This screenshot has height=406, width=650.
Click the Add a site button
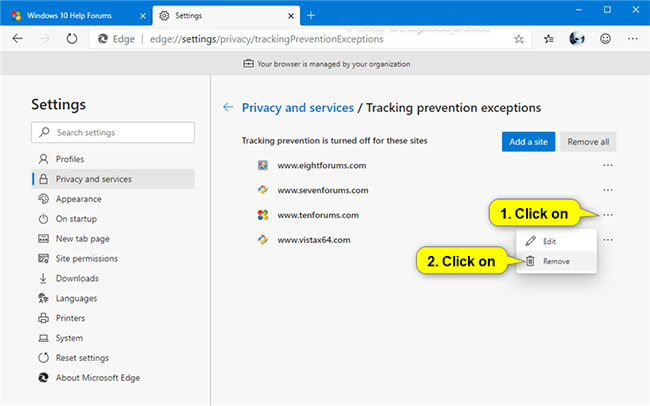[x=528, y=142]
